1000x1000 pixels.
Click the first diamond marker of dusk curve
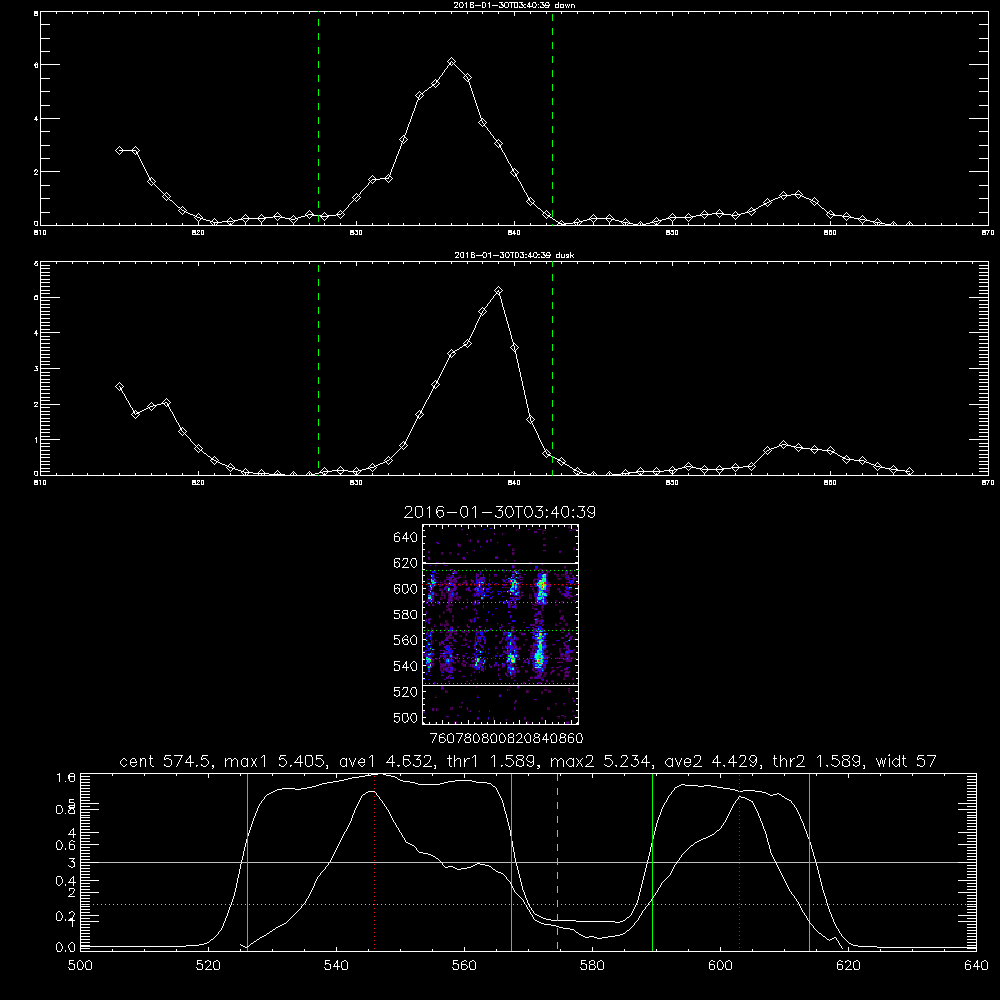(x=119, y=386)
